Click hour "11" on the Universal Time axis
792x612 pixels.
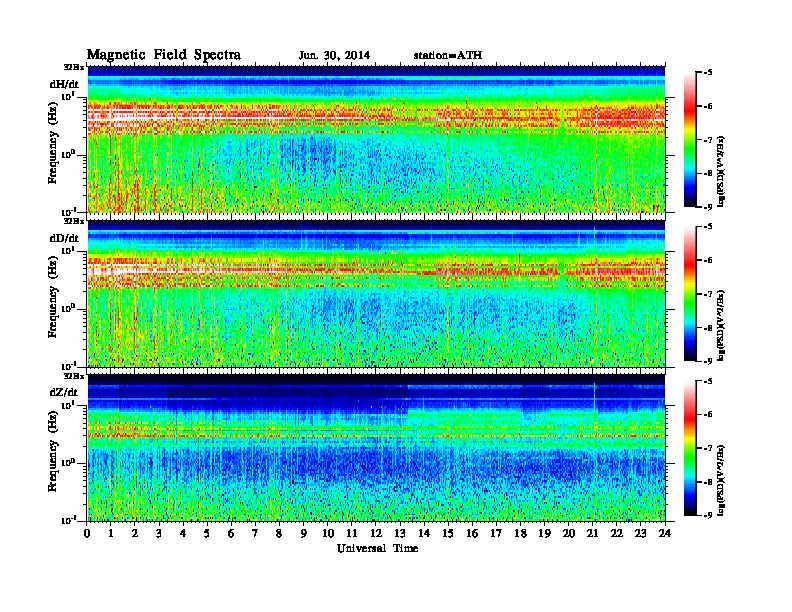click(x=352, y=534)
